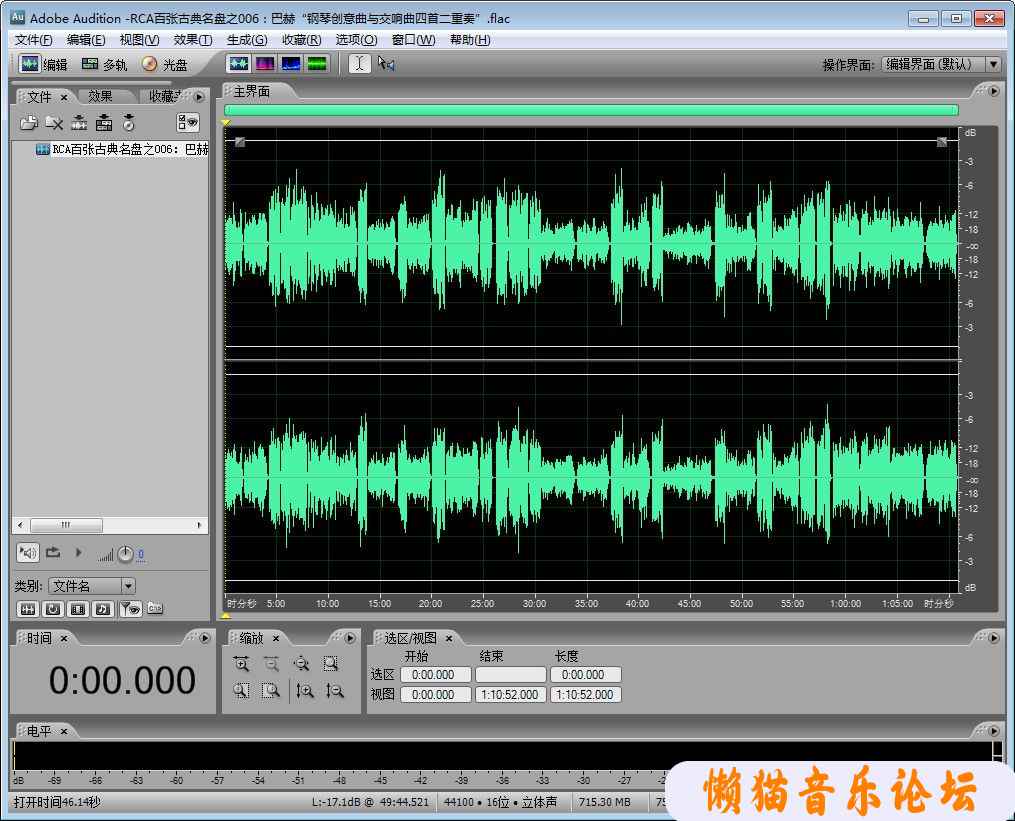Click zoom in vertically icon

click(x=305, y=691)
